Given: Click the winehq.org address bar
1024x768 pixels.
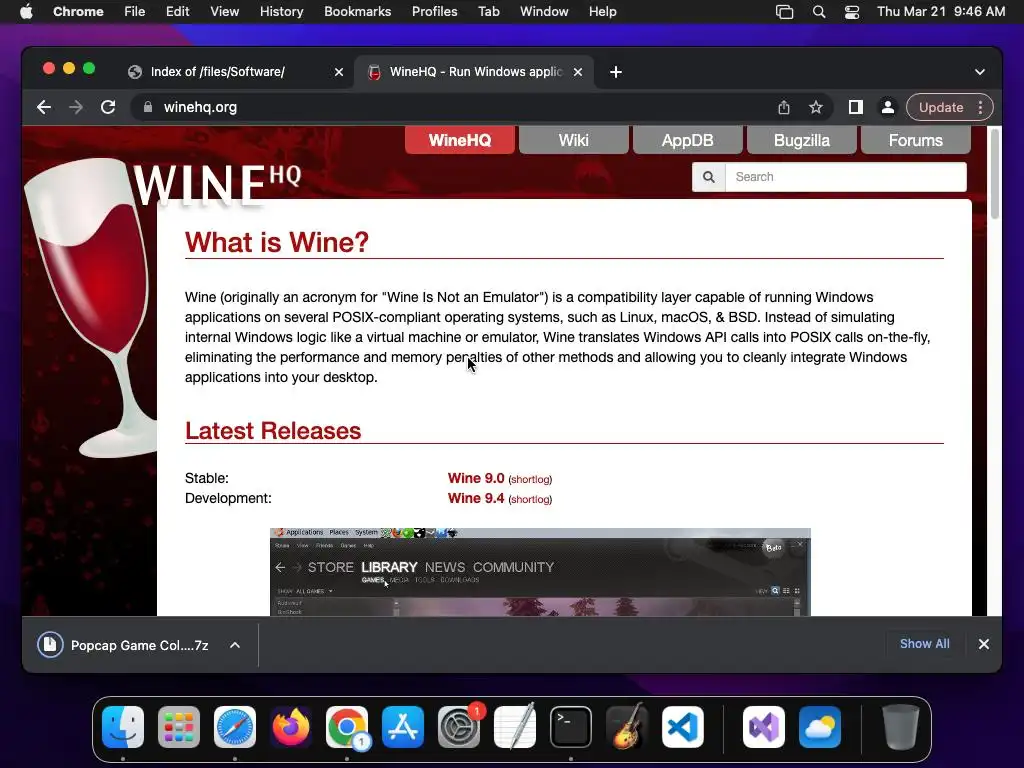Looking at the screenshot, I should 457,107.
